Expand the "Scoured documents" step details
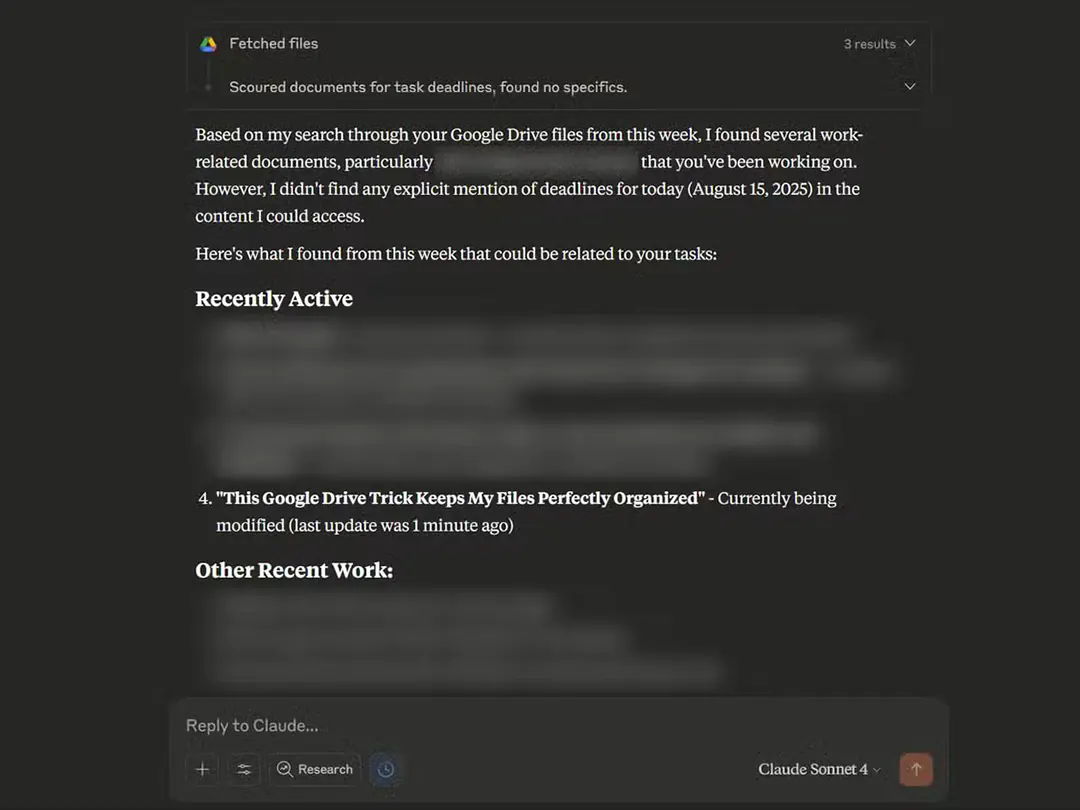 point(909,87)
